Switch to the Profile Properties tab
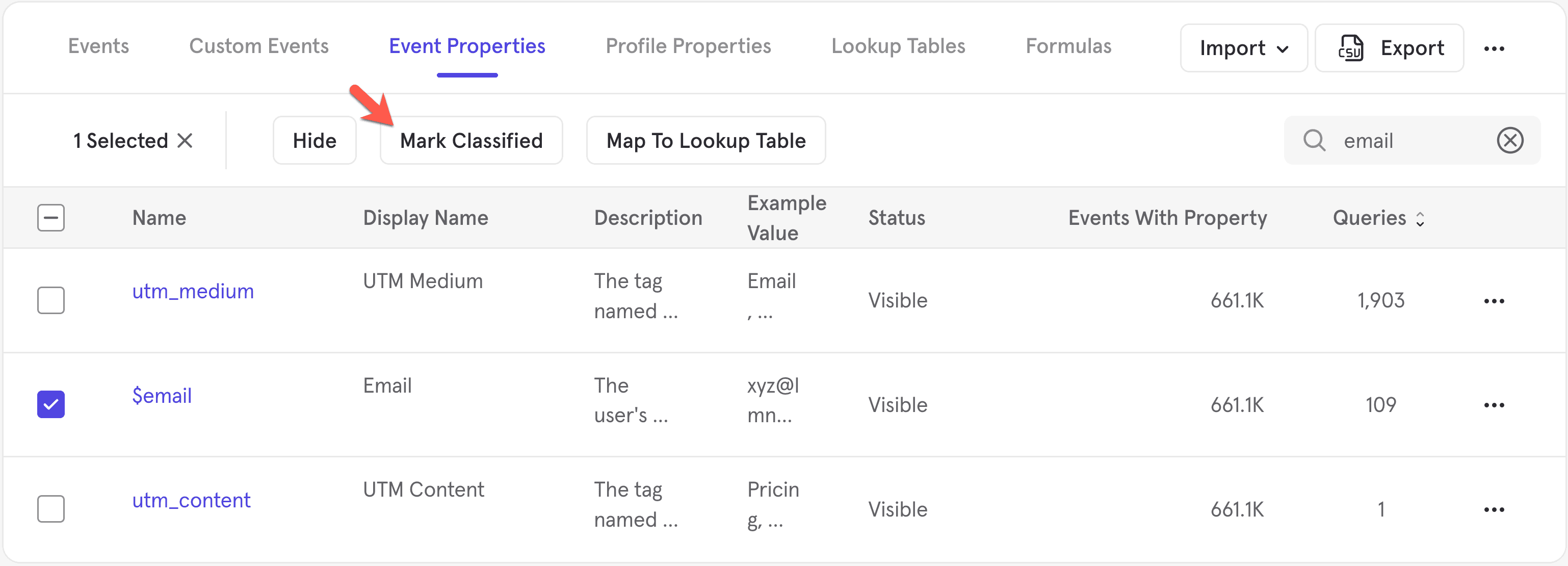This screenshot has width=1568, height=566. coord(688,46)
